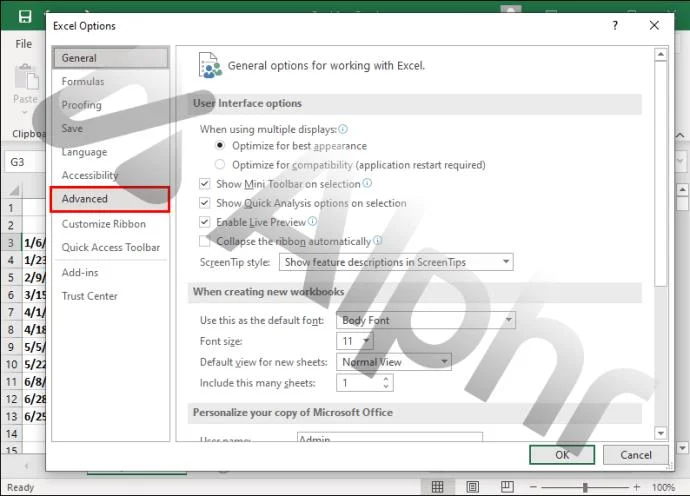Open the Accessibility options category
The height and width of the screenshot is (496, 690).
click(x=110, y=175)
